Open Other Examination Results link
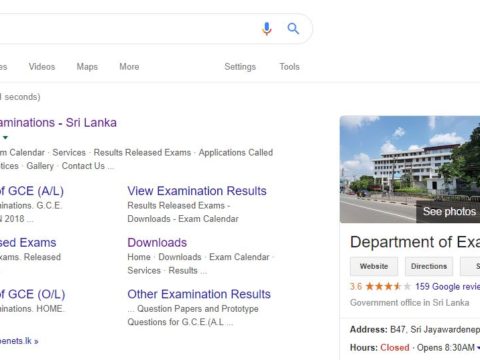 pyautogui.click(x=199, y=294)
